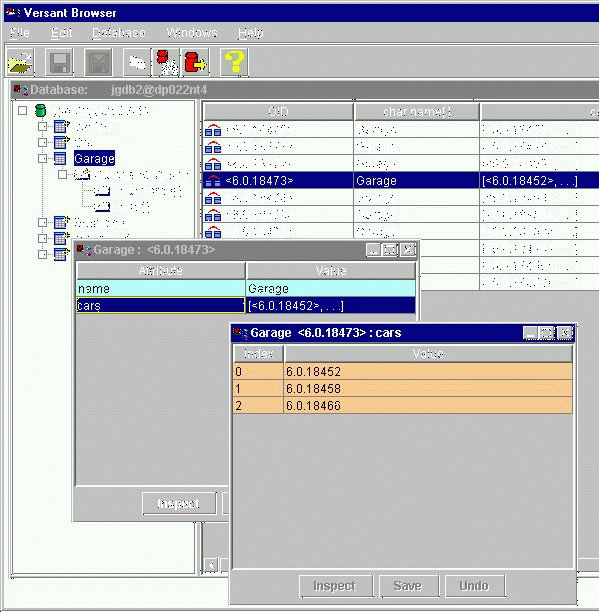Minimize the Garage <6.0.18473> : cars window
Screen dimensions: 599x612
pos(530,333)
